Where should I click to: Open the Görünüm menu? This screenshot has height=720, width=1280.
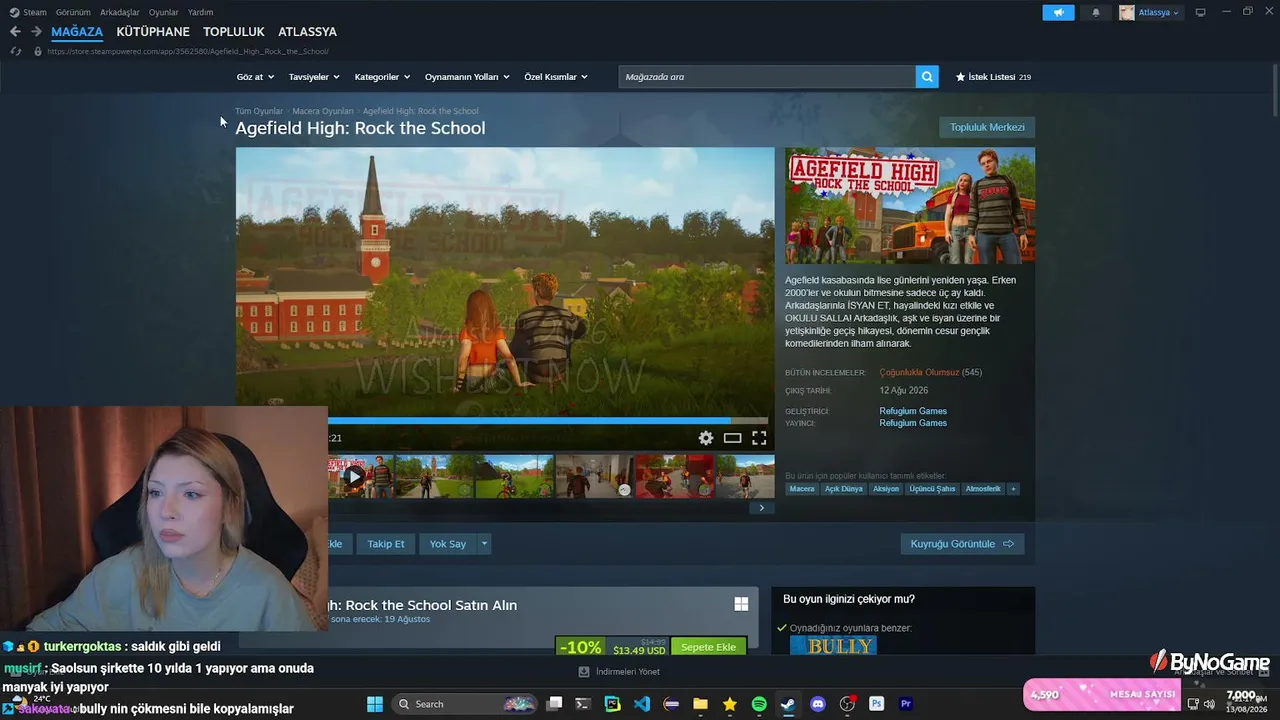tap(73, 13)
